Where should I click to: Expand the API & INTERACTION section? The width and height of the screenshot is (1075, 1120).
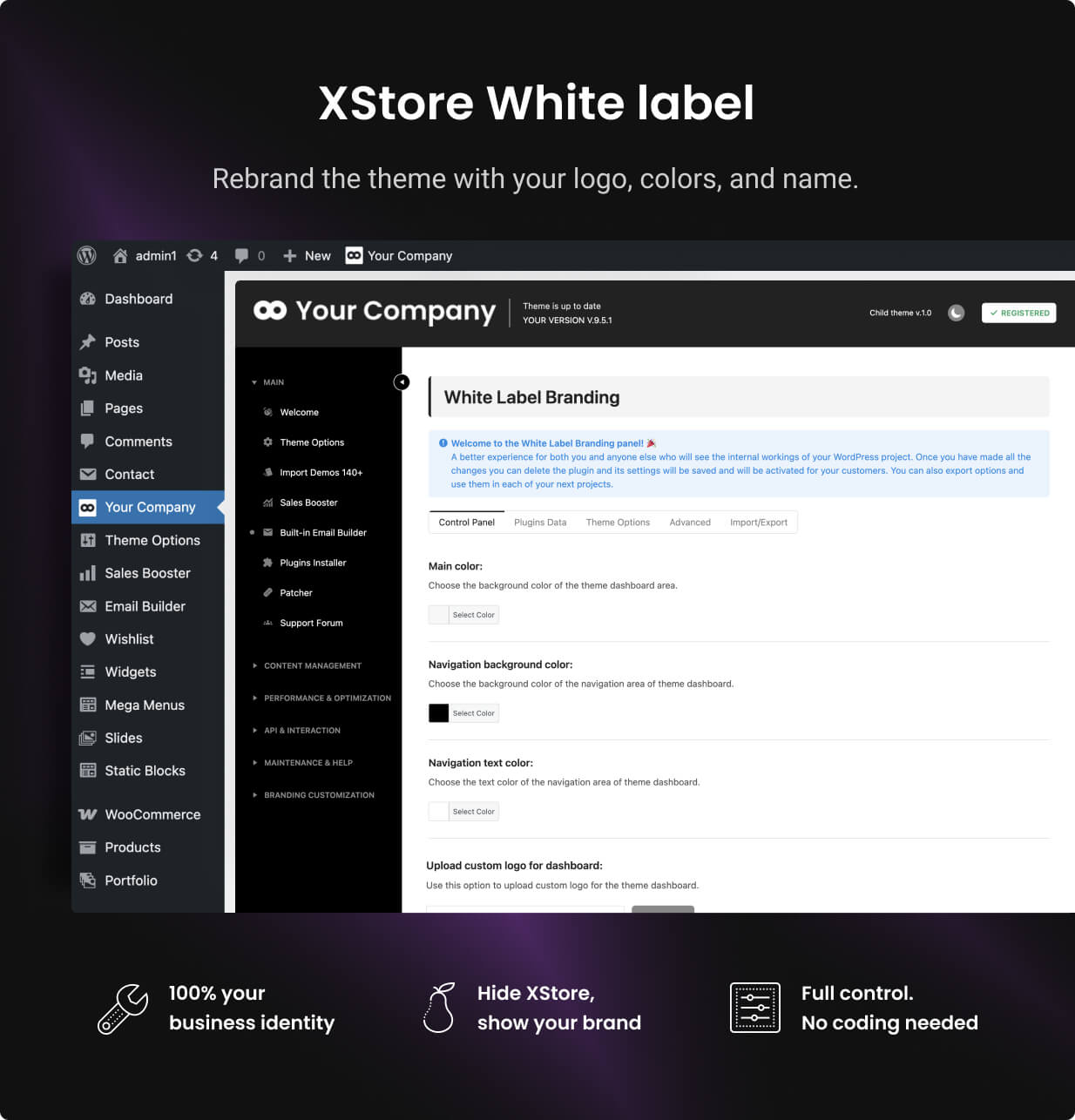coord(296,730)
